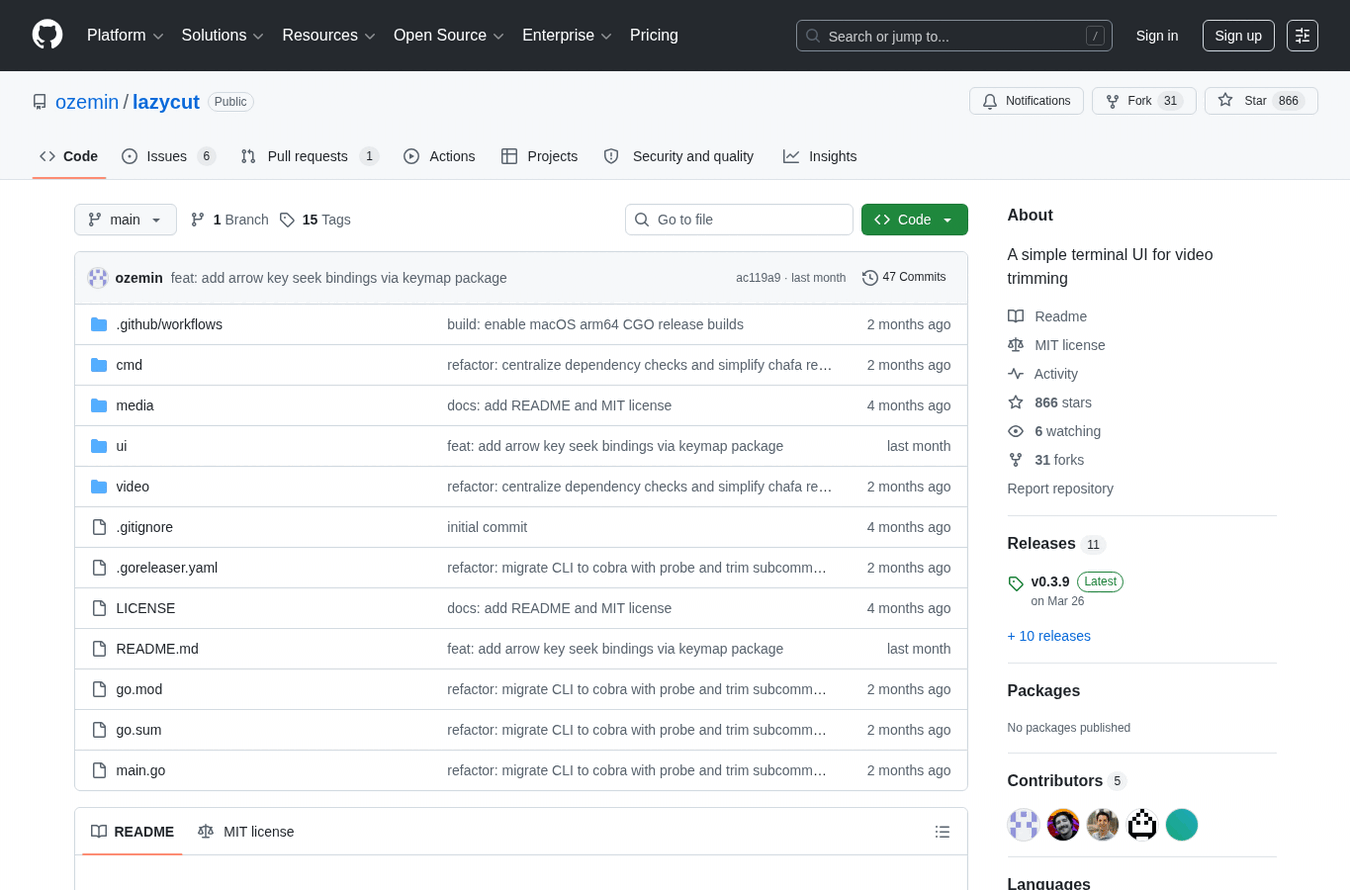Expand the Solutions menu
This screenshot has height=890, width=1350.
click(x=222, y=36)
